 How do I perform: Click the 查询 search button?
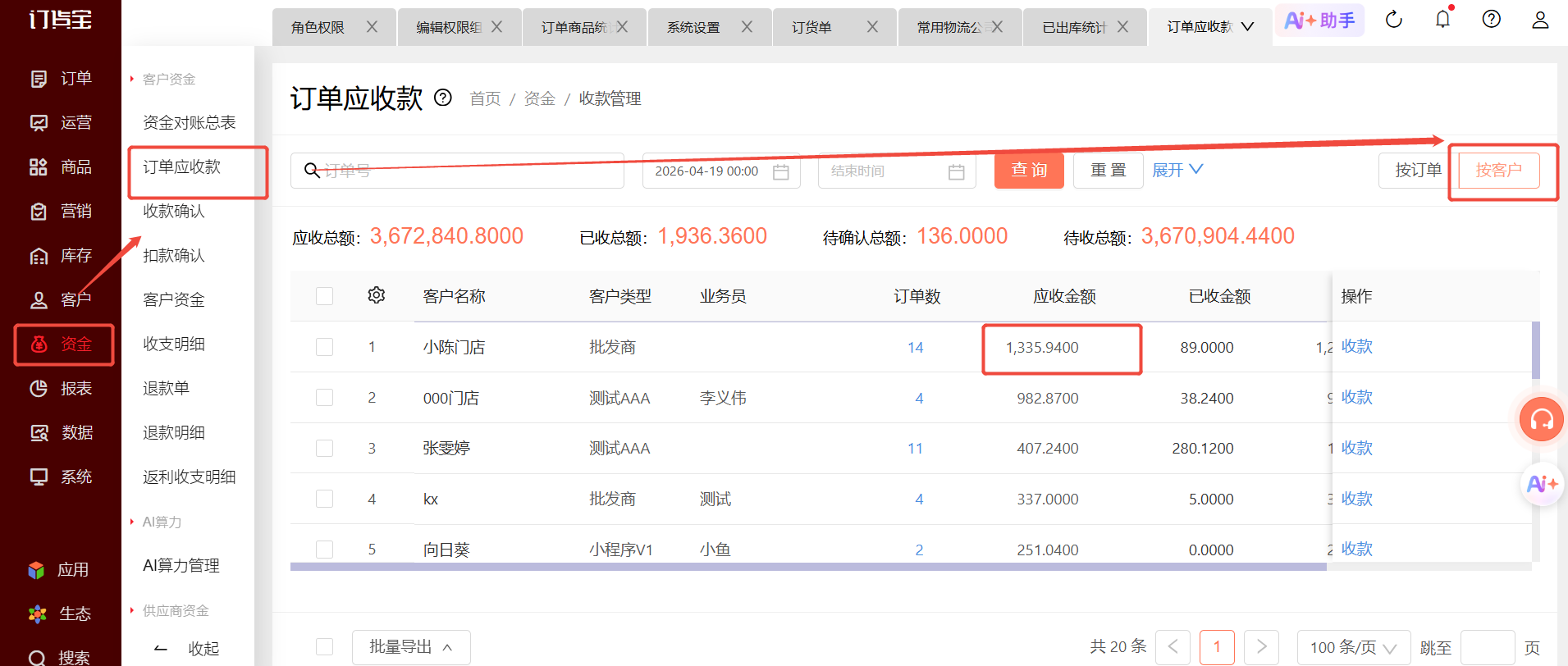(x=1029, y=171)
